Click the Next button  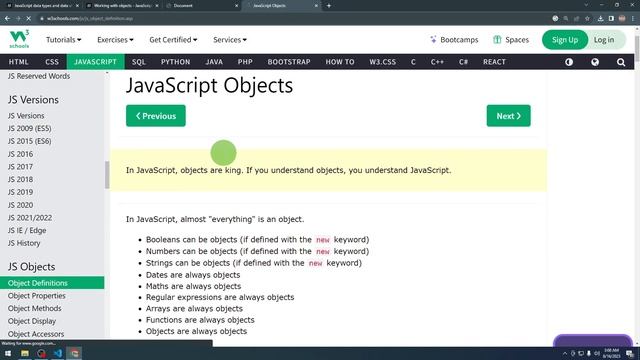tap(509, 116)
